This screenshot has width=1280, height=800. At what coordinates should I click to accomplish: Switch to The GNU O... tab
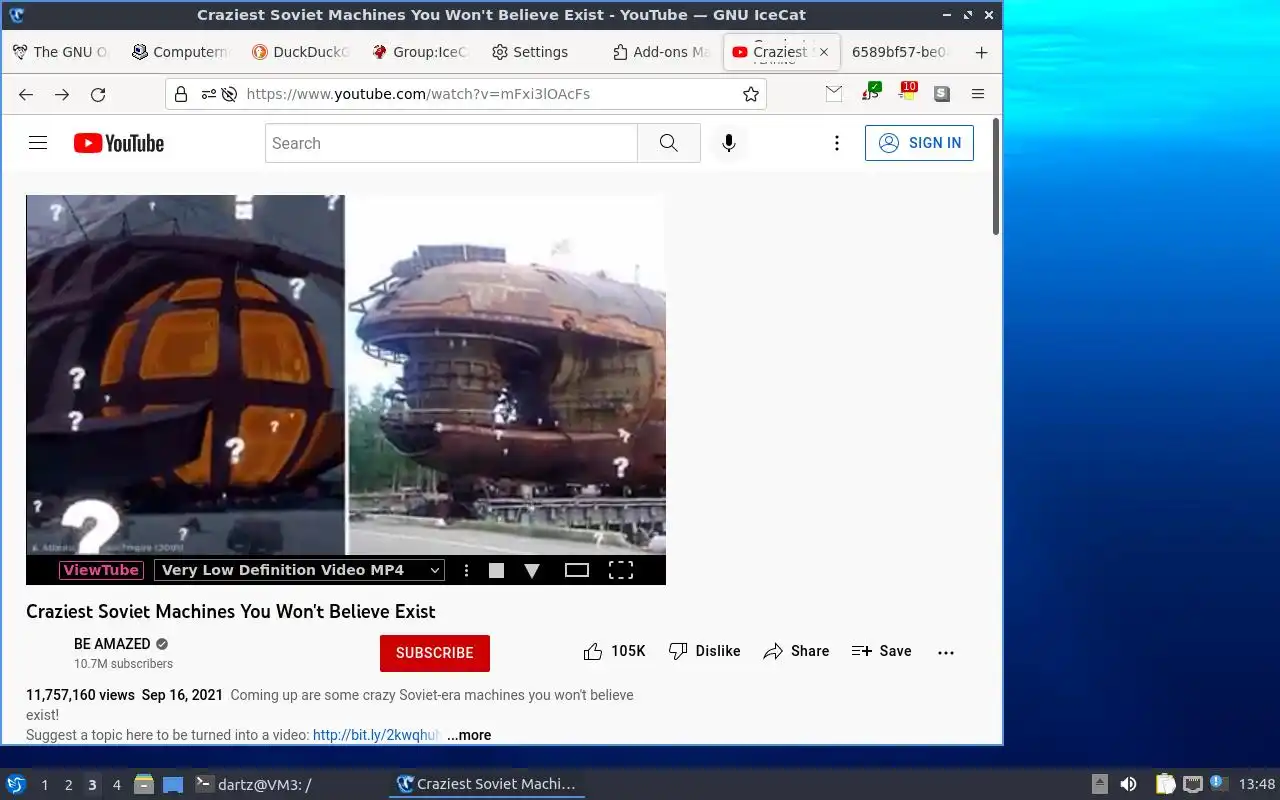(61, 52)
